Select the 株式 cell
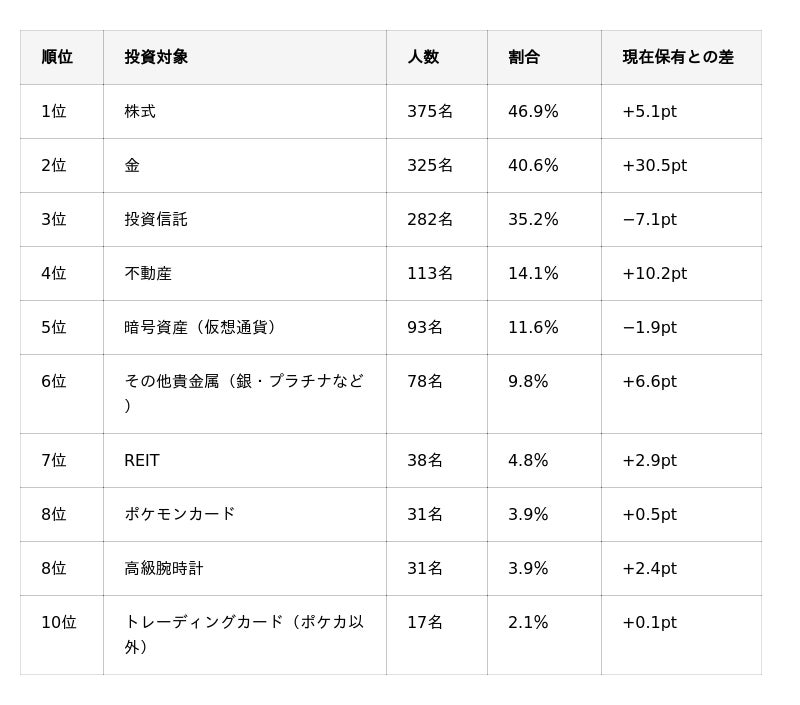 [x=140, y=111]
